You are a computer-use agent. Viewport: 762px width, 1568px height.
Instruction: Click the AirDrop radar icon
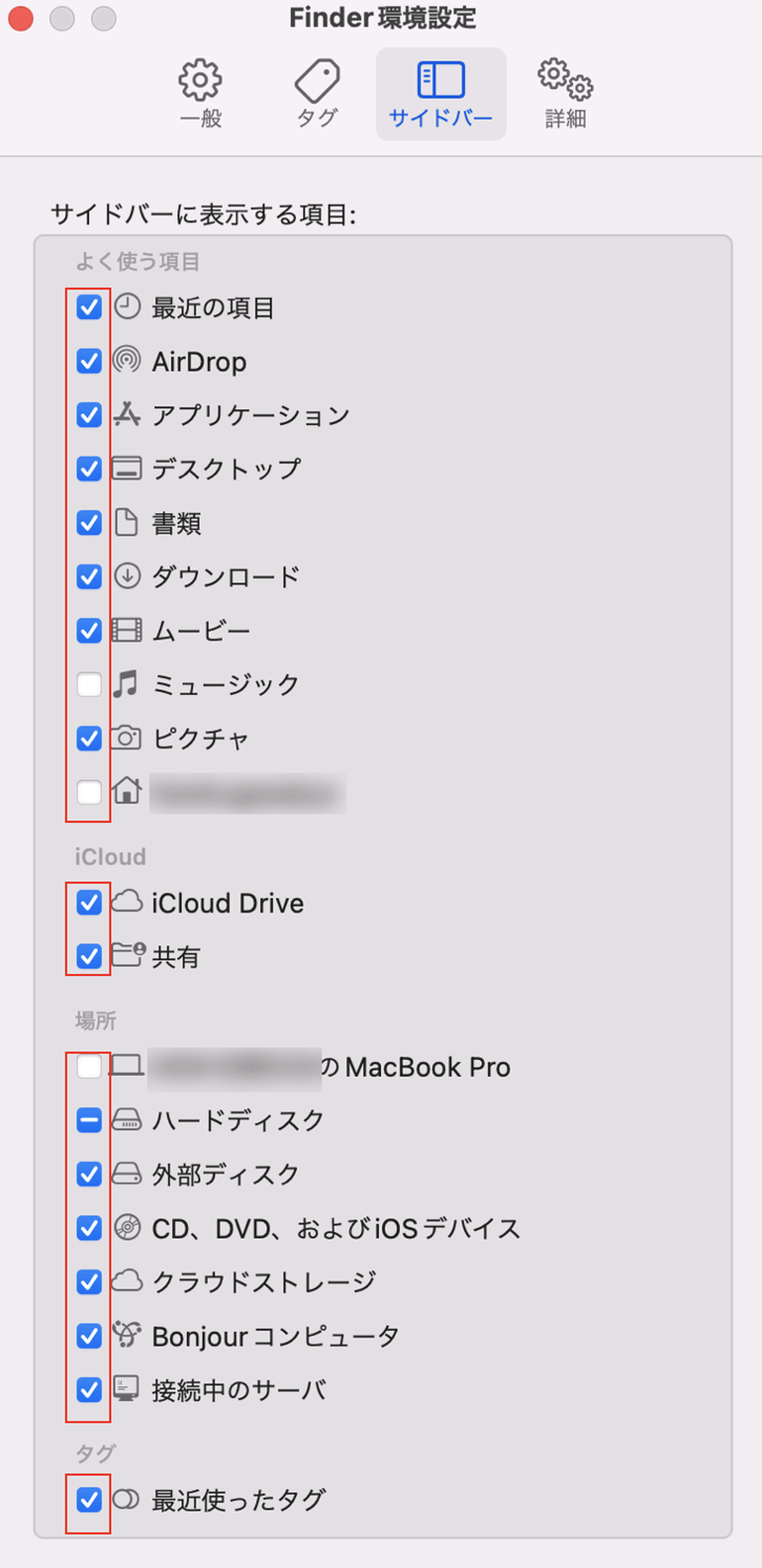click(127, 361)
